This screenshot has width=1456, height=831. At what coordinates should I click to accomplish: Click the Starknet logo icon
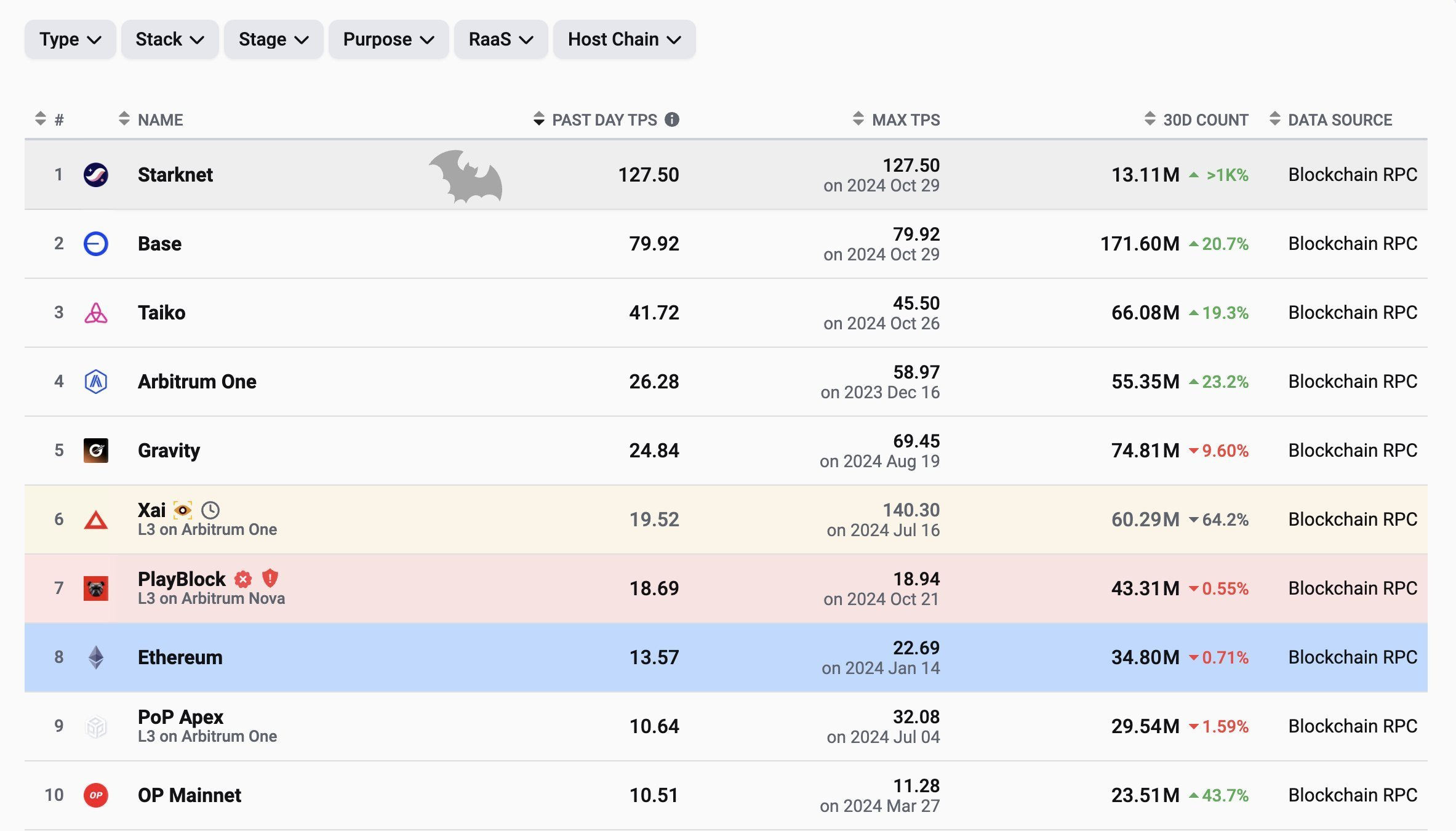(96, 175)
